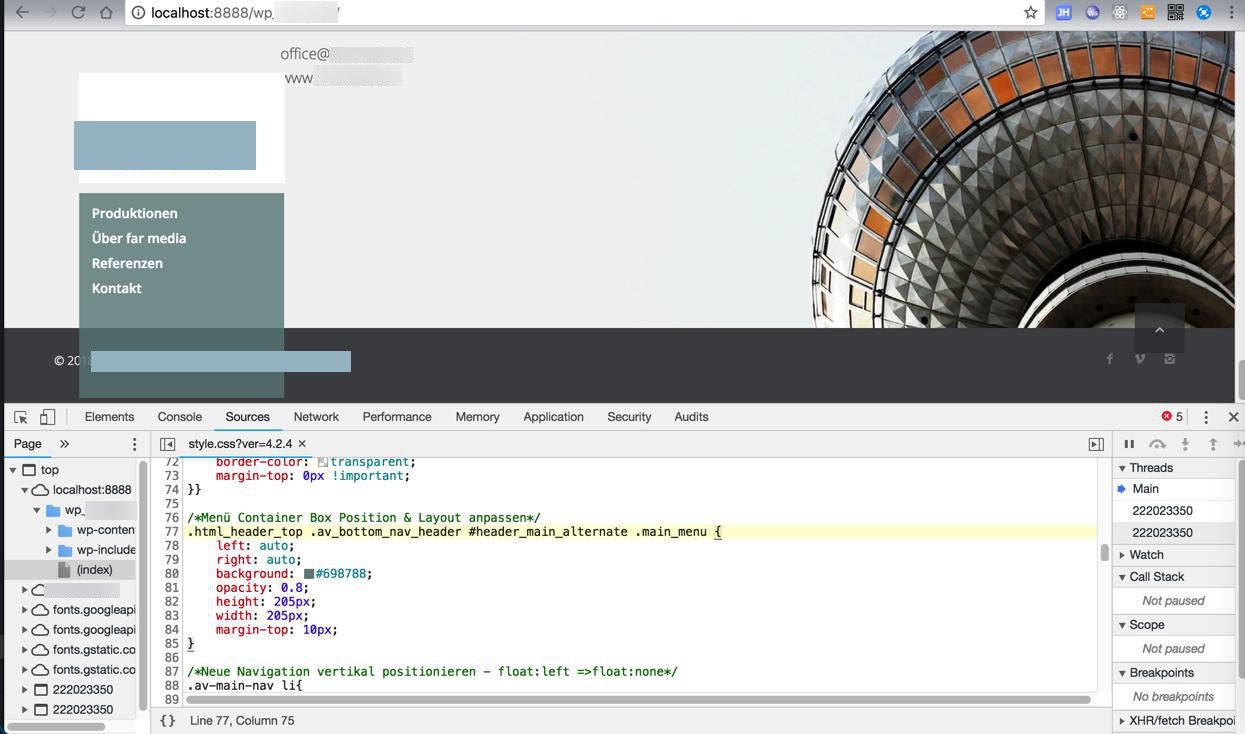Open the Kontakt link
This screenshot has height=734, width=1245.
(x=116, y=288)
